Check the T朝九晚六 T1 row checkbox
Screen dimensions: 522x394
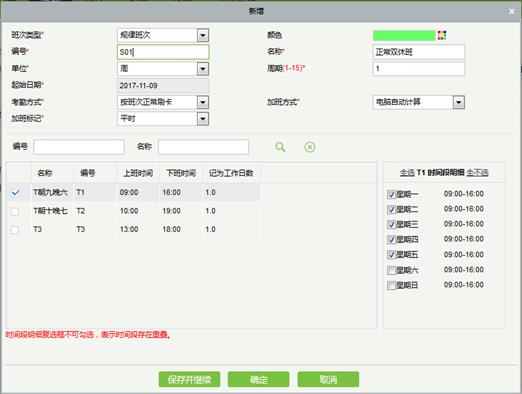coord(15,193)
